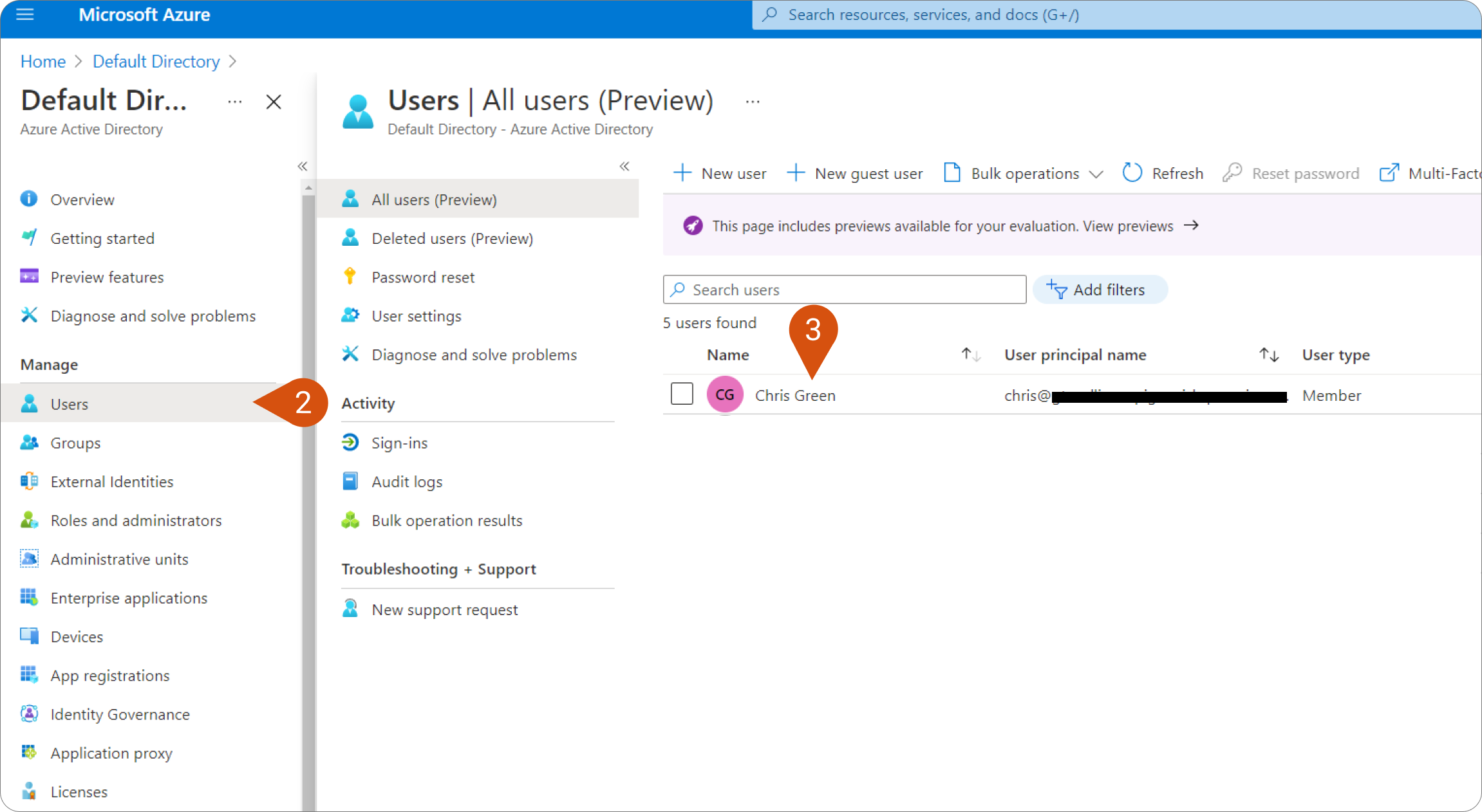The image size is (1482, 812).
Task: Click the Audit logs book icon
Action: pos(350,481)
